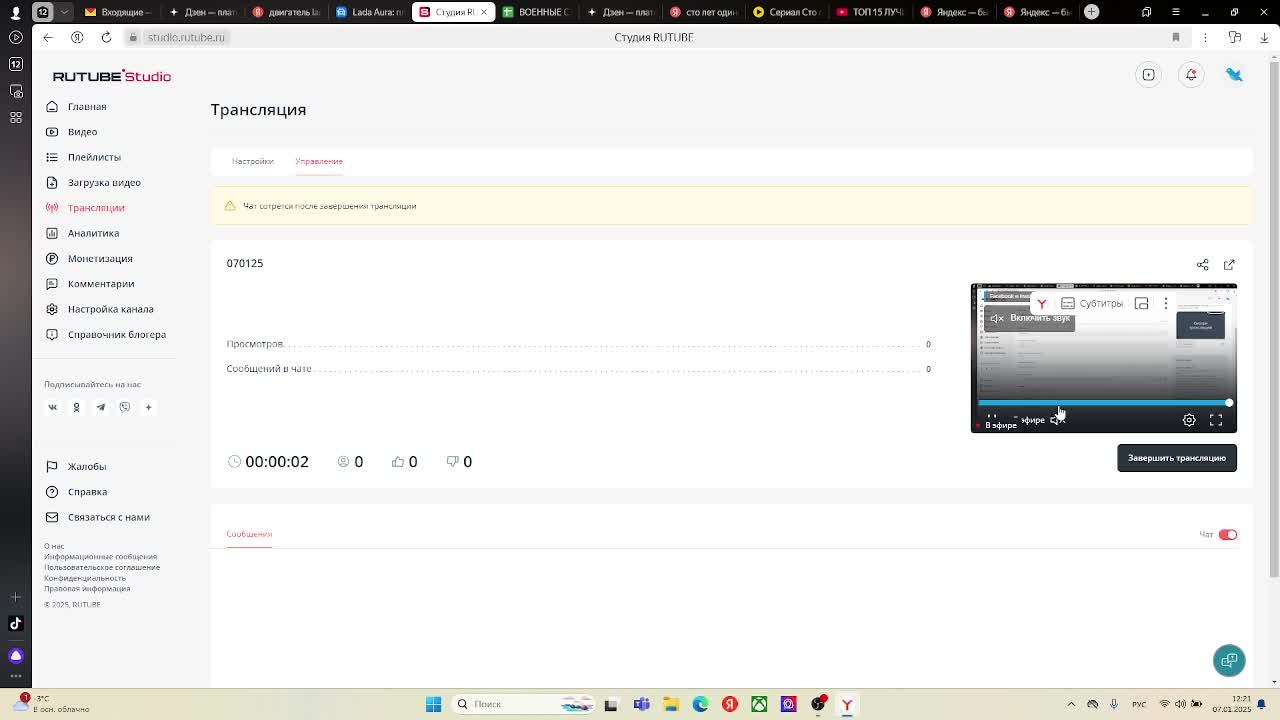Open Справочник блогера guide

click(x=117, y=335)
